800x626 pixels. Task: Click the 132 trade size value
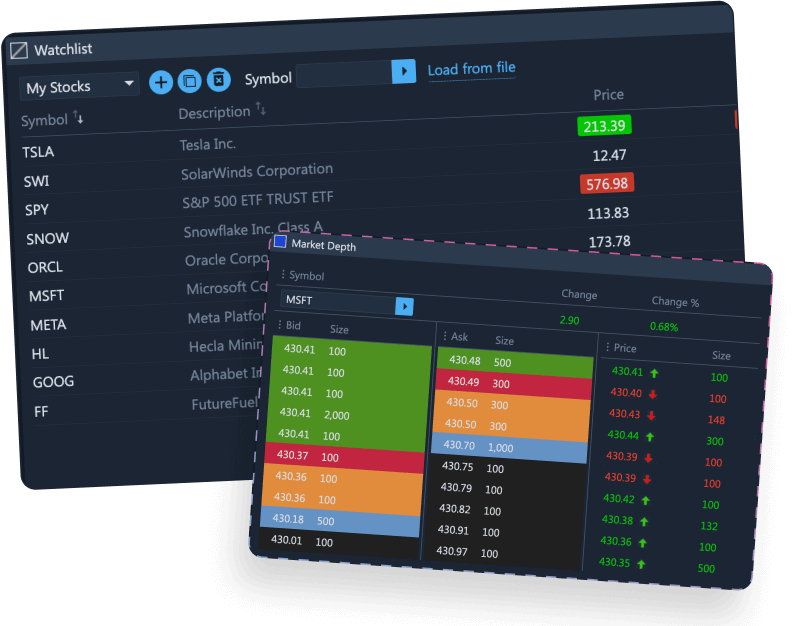(x=709, y=526)
